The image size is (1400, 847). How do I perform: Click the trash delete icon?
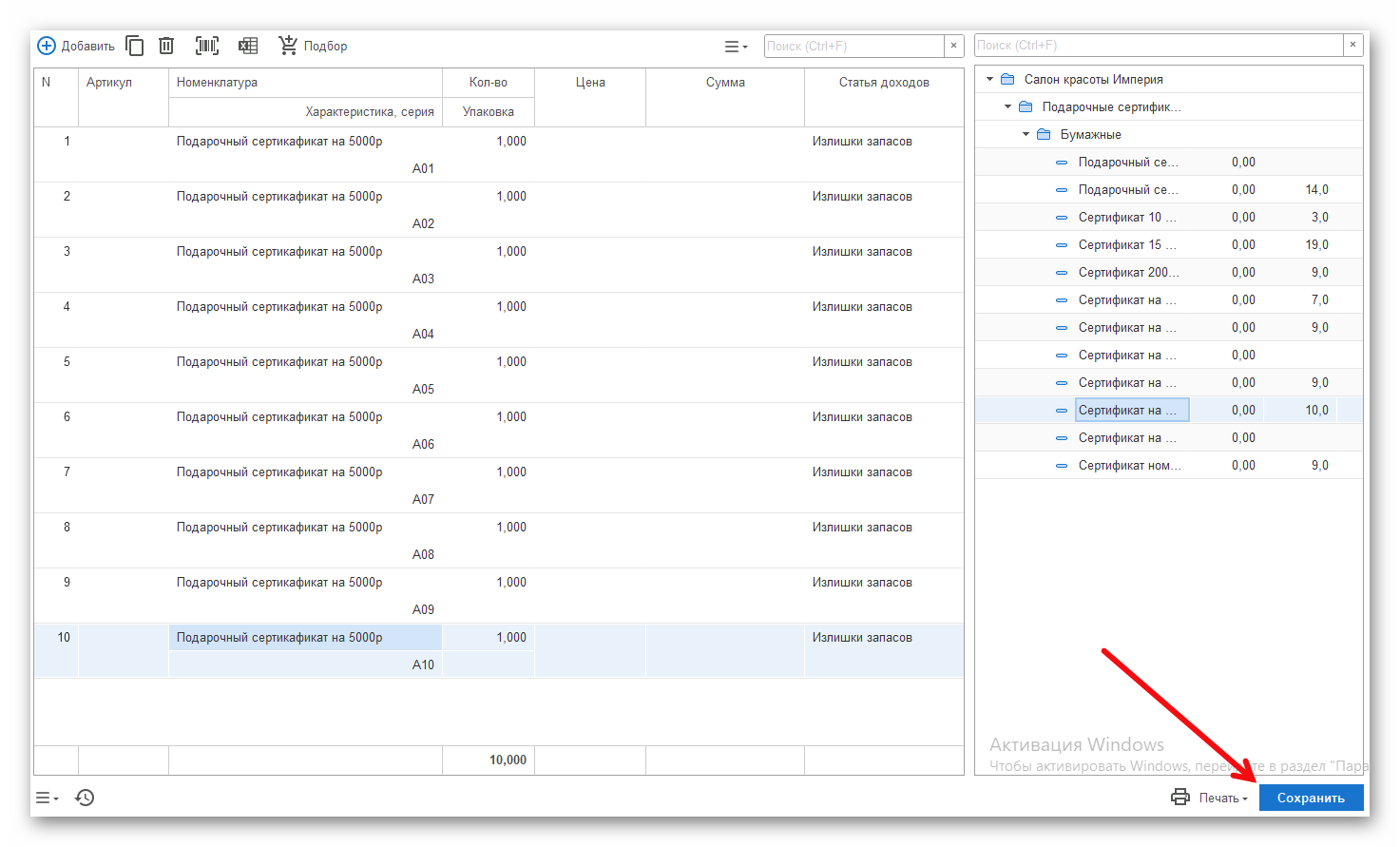coord(166,46)
